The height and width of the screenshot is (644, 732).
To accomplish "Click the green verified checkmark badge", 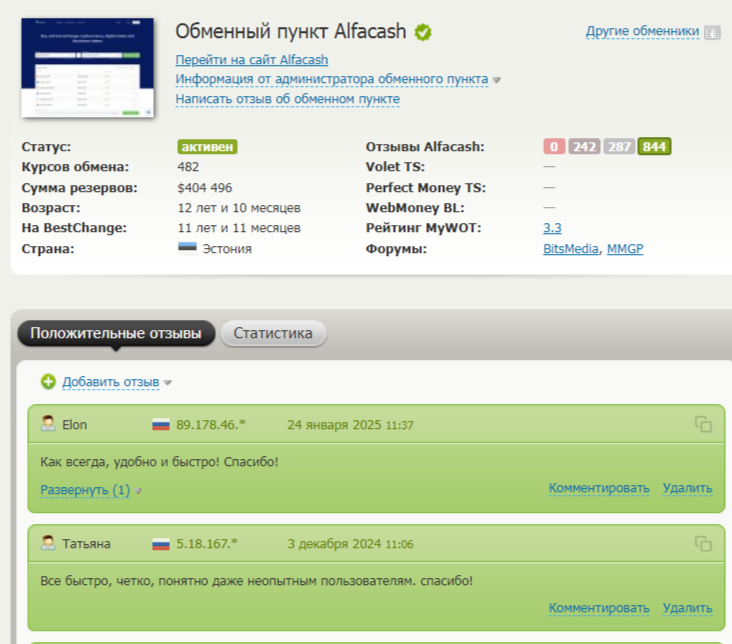I will point(423,32).
